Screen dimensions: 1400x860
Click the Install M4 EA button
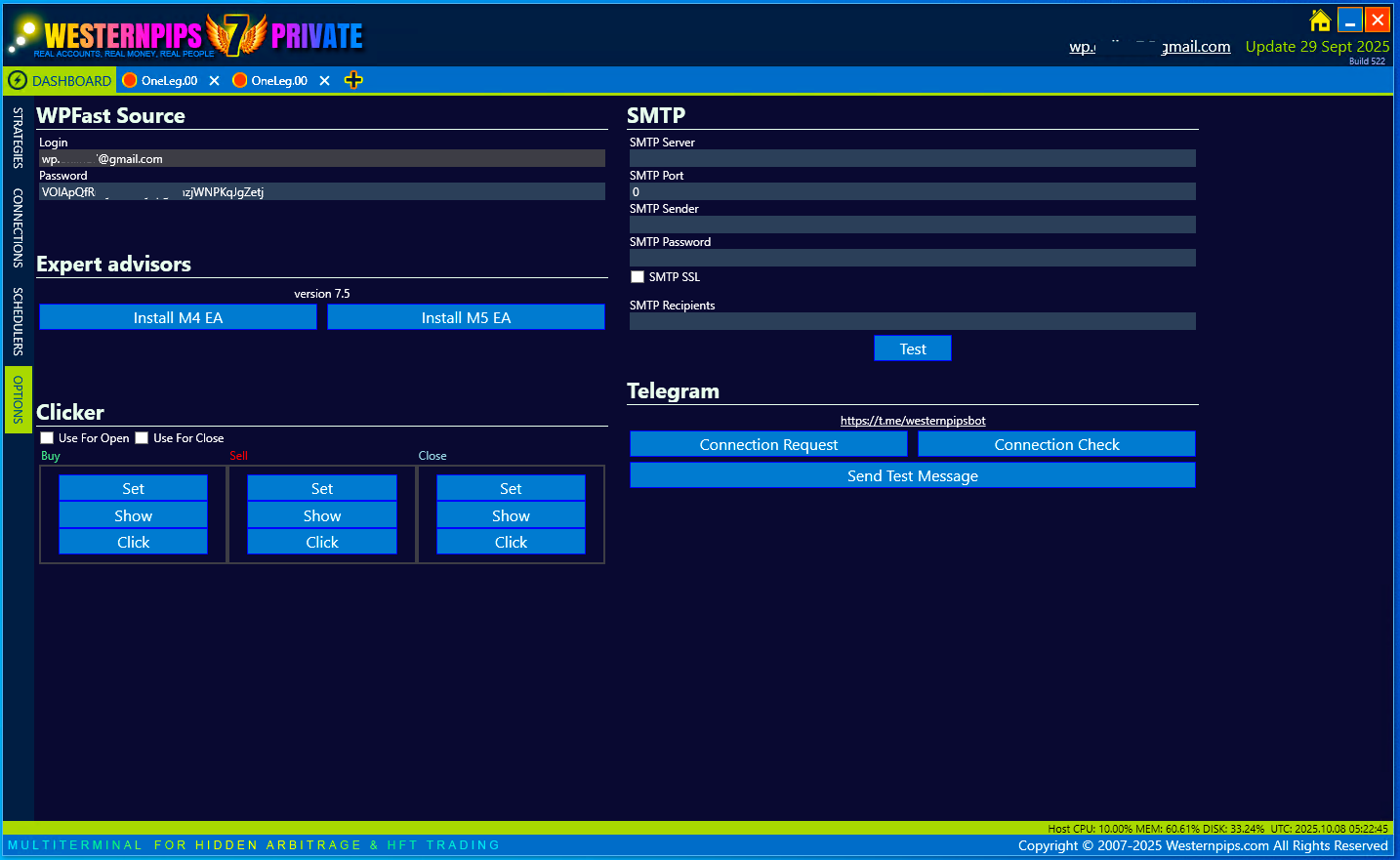point(178,317)
